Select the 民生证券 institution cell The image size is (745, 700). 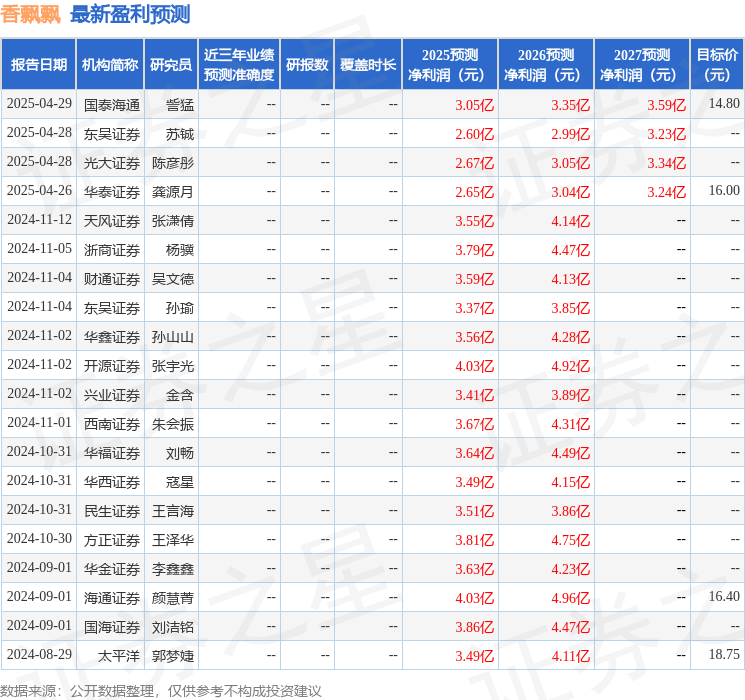pyautogui.click(x=112, y=511)
